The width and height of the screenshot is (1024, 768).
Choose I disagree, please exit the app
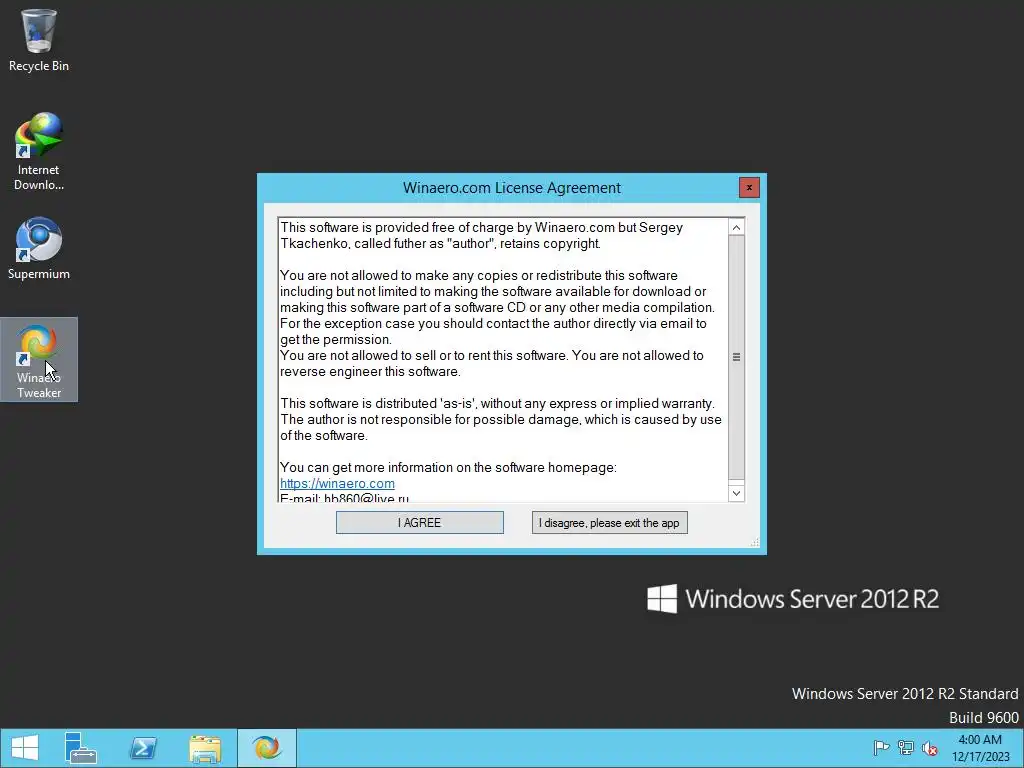(609, 522)
